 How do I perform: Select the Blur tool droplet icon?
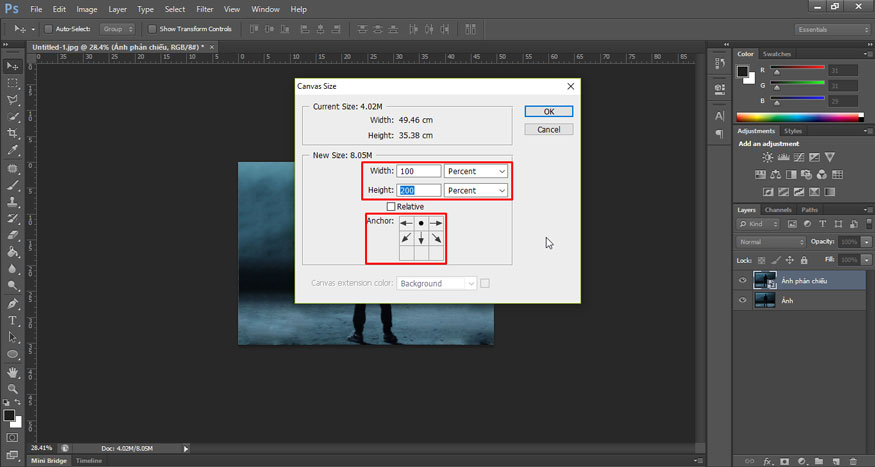point(12,269)
